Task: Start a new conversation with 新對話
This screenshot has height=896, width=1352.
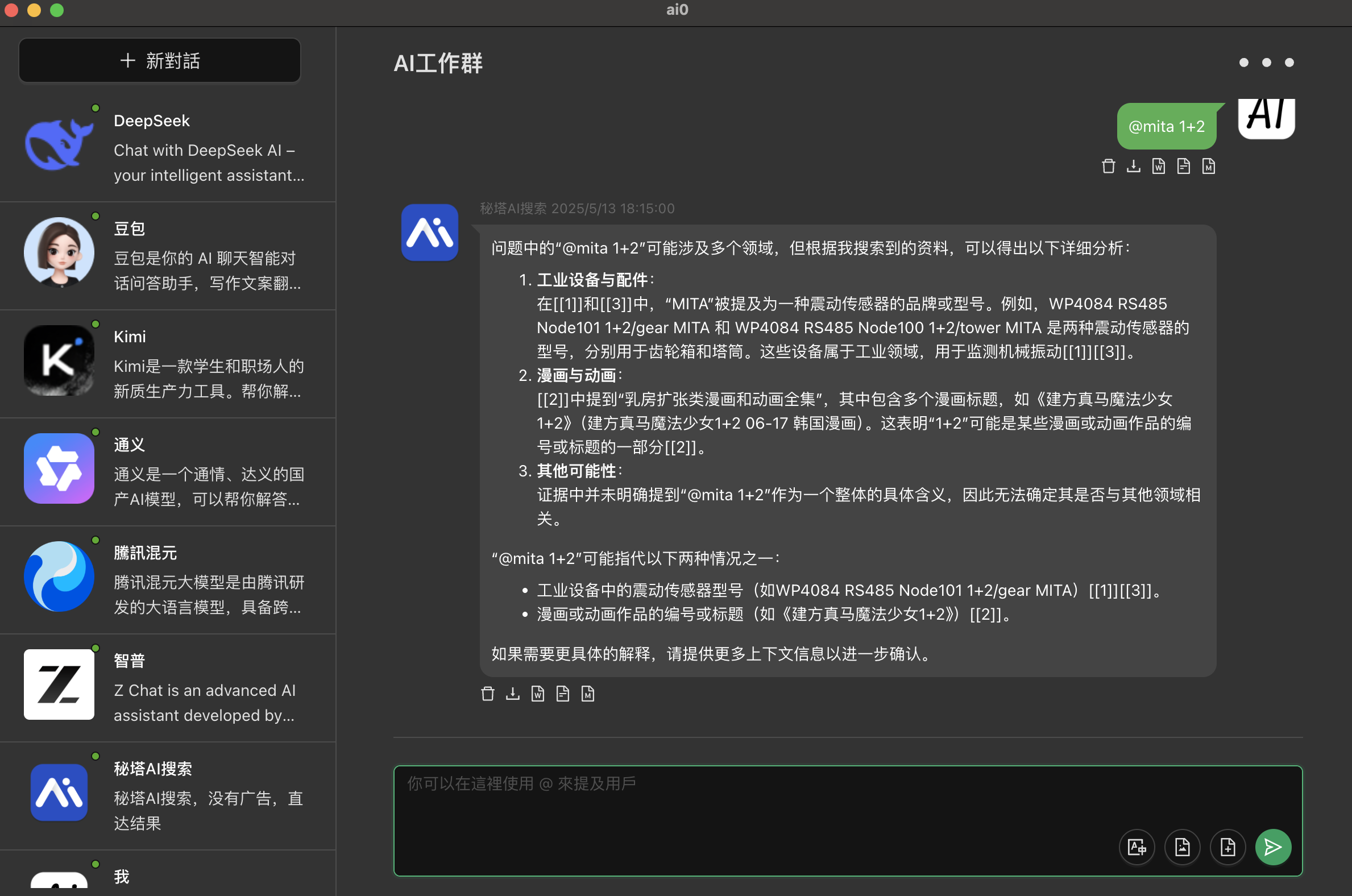Action: (x=159, y=61)
